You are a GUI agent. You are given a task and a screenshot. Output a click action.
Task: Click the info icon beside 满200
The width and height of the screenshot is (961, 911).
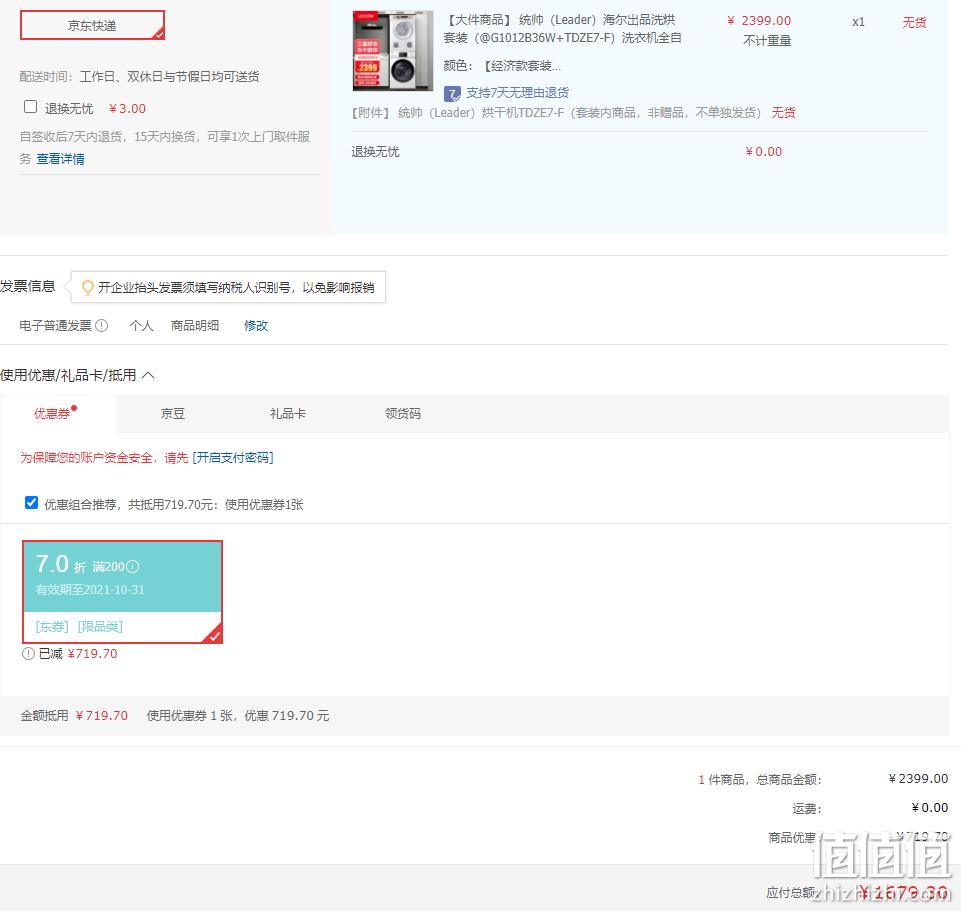[x=132, y=567]
